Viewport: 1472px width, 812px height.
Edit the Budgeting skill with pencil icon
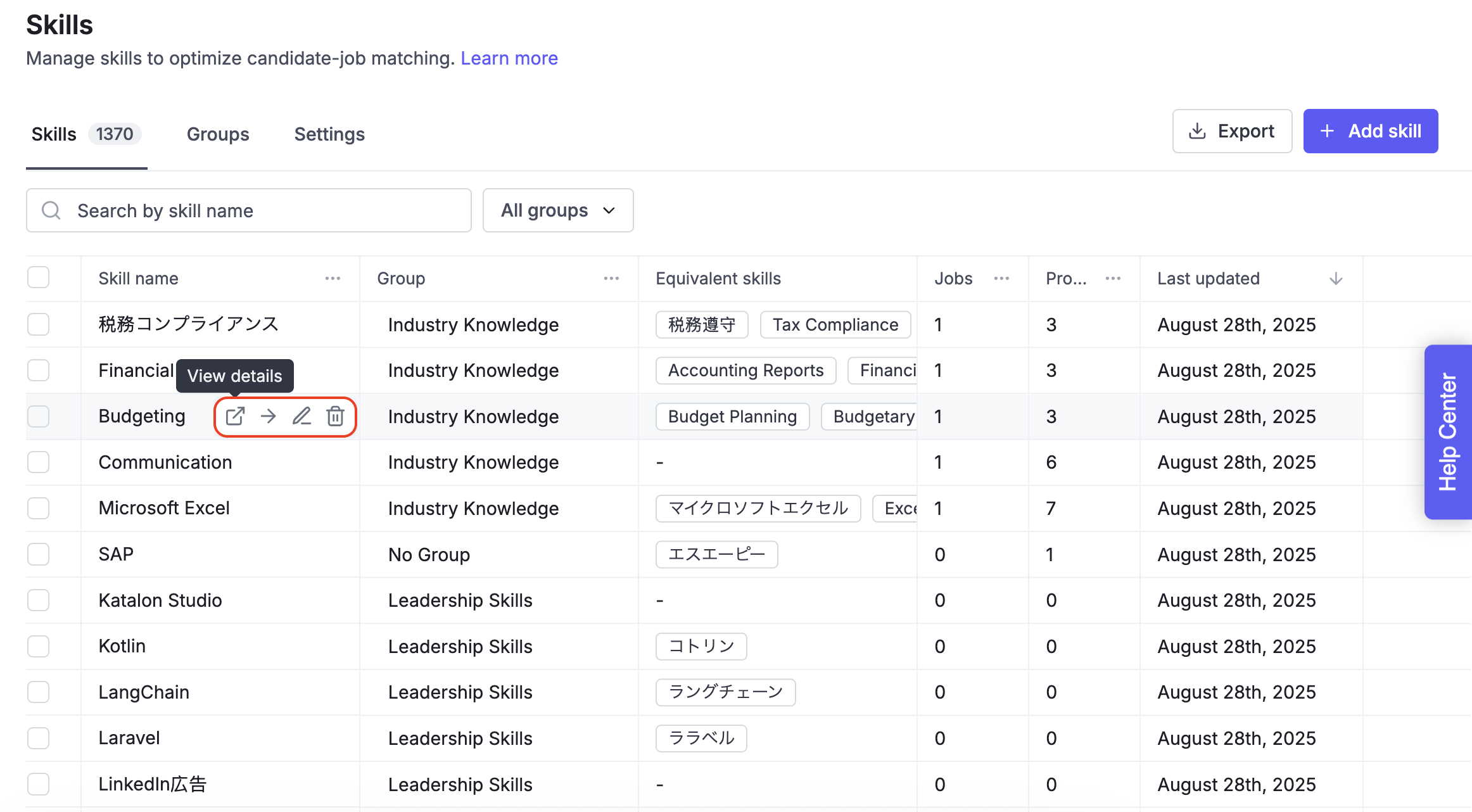tap(301, 416)
